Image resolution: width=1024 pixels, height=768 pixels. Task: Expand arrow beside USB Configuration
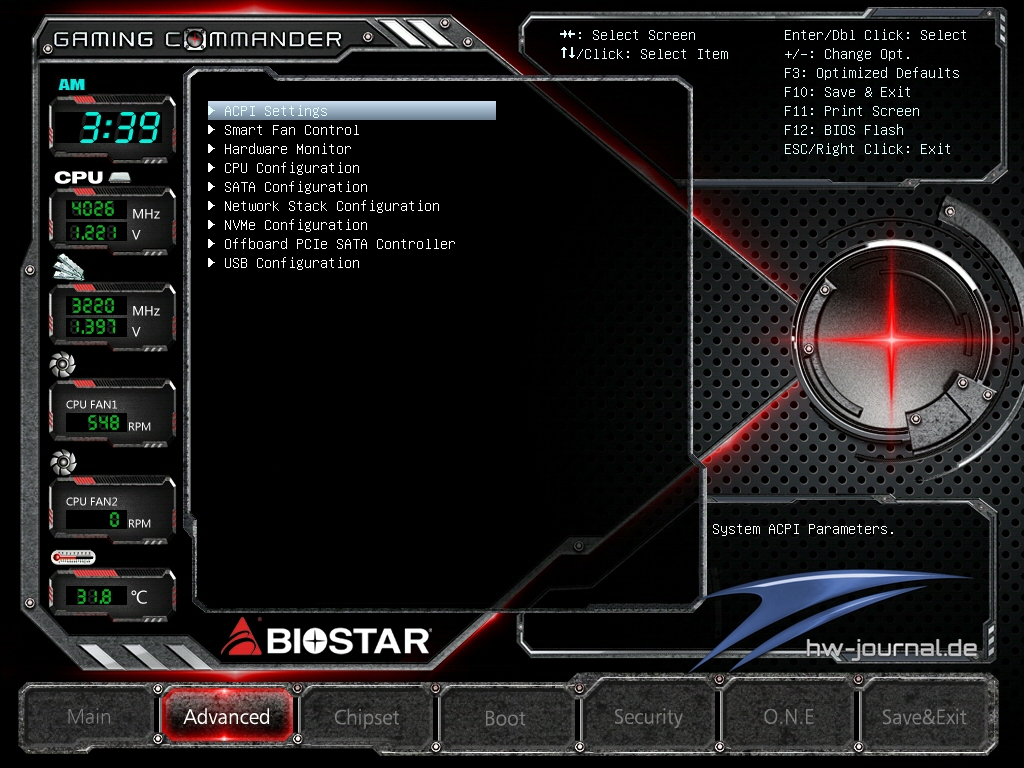[x=212, y=263]
